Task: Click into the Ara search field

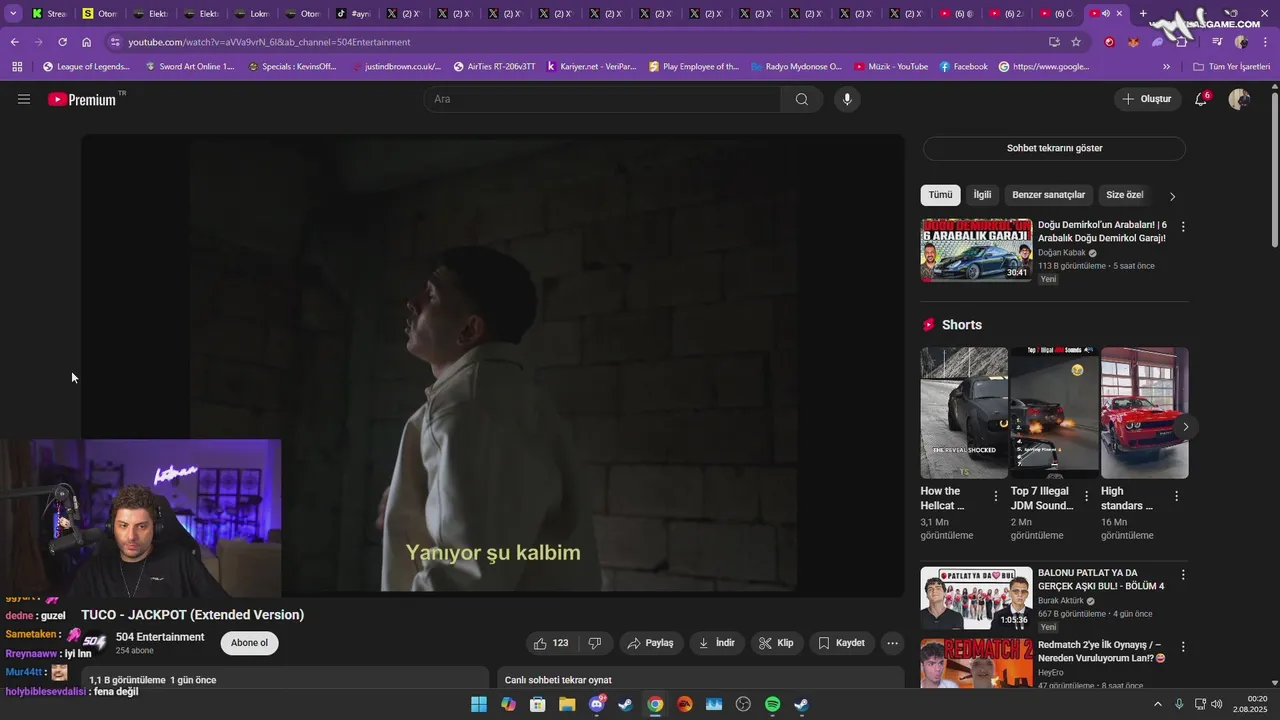Action: click(602, 99)
